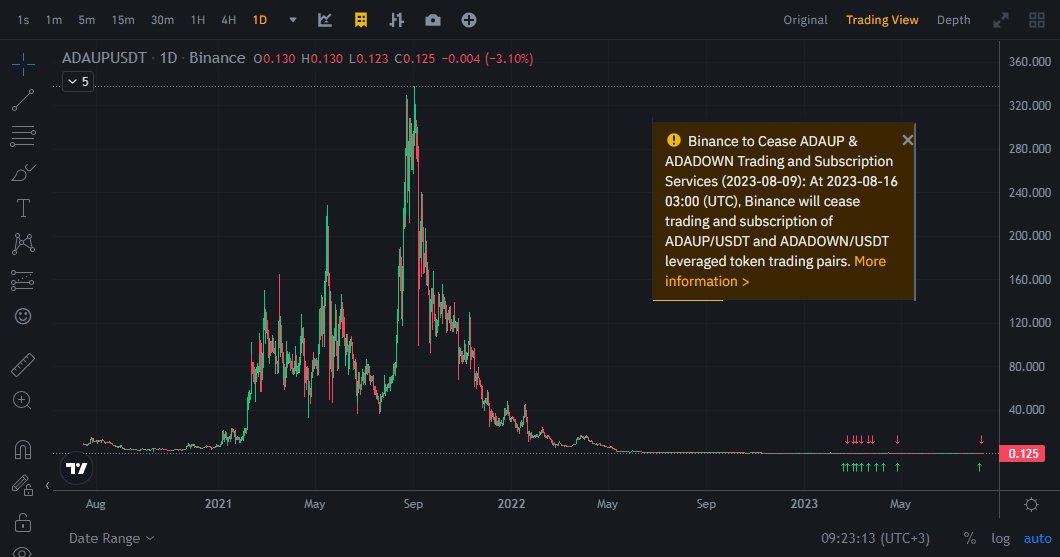Image resolution: width=1060 pixels, height=557 pixels.
Task: Select the brush drawing tool
Action: [x=23, y=172]
